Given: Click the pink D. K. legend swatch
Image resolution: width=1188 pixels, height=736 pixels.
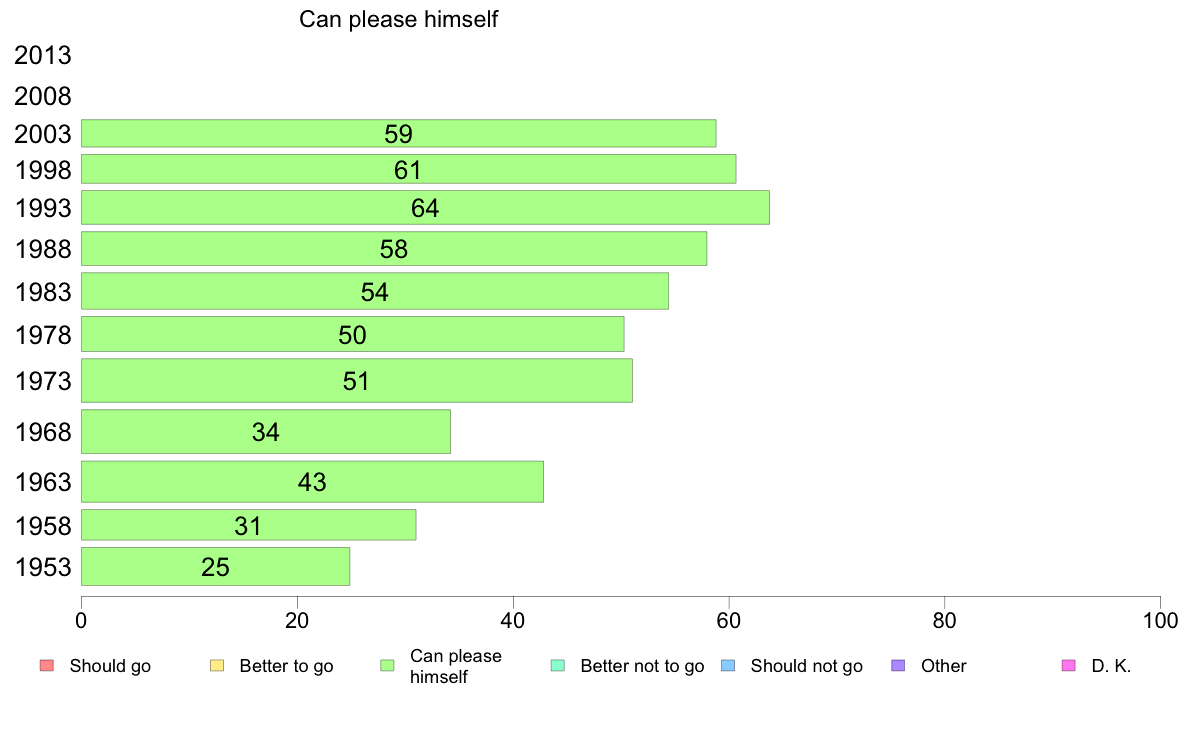Looking at the screenshot, I should coord(1069,666).
